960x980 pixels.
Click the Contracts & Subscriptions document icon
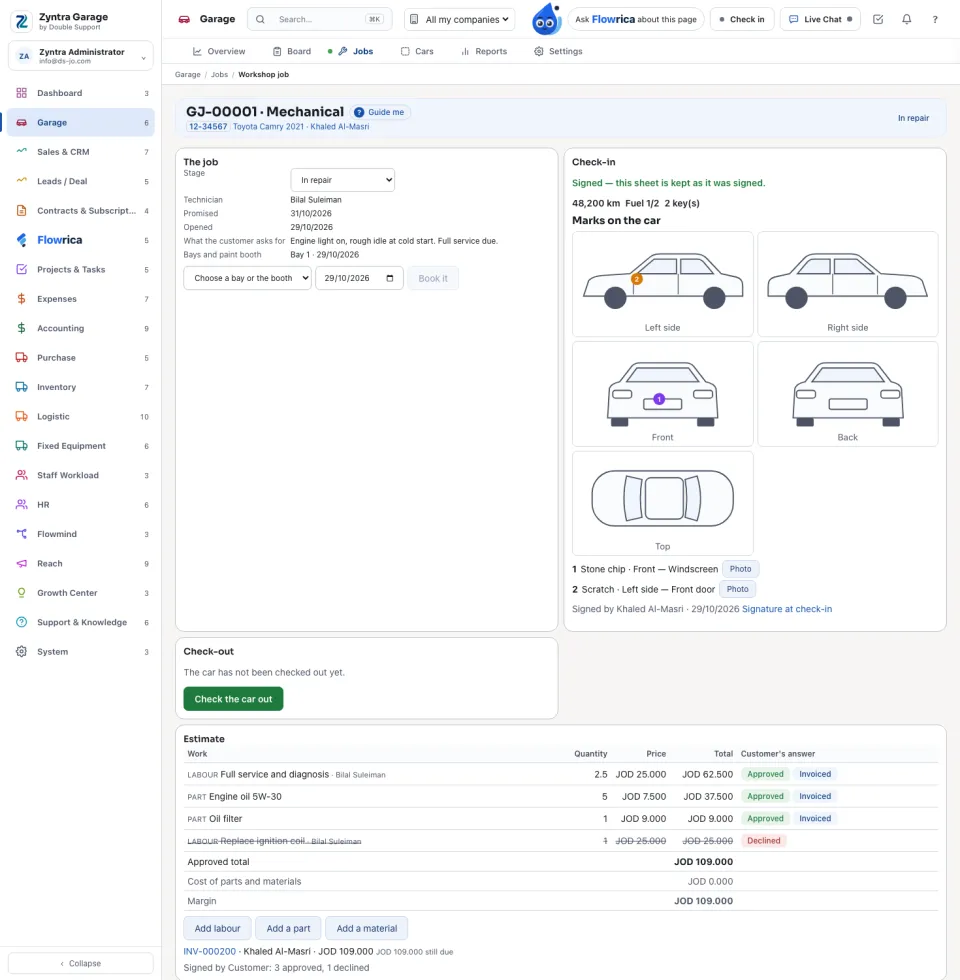tap(21, 211)
